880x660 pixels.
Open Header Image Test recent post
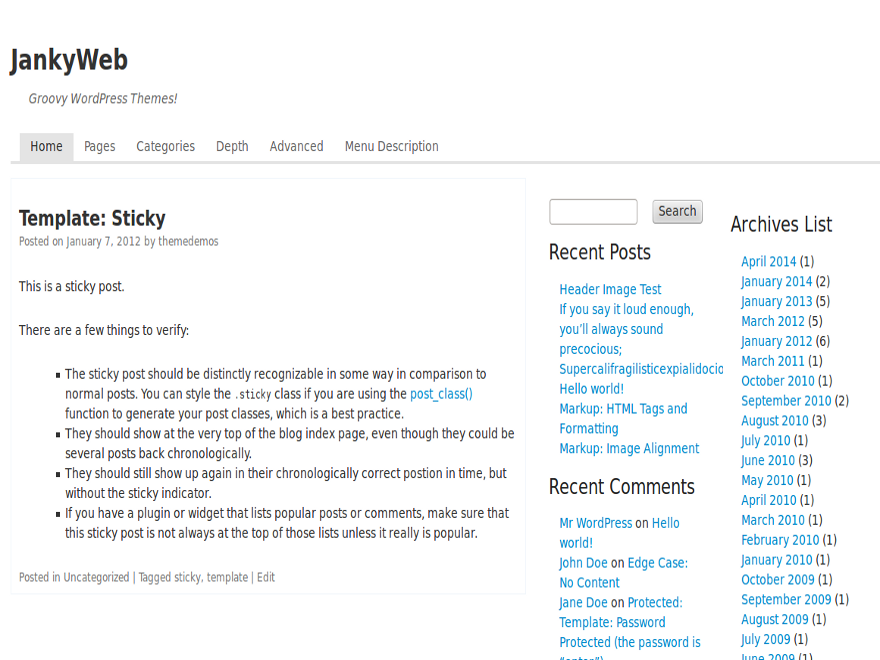click(610, 290)
